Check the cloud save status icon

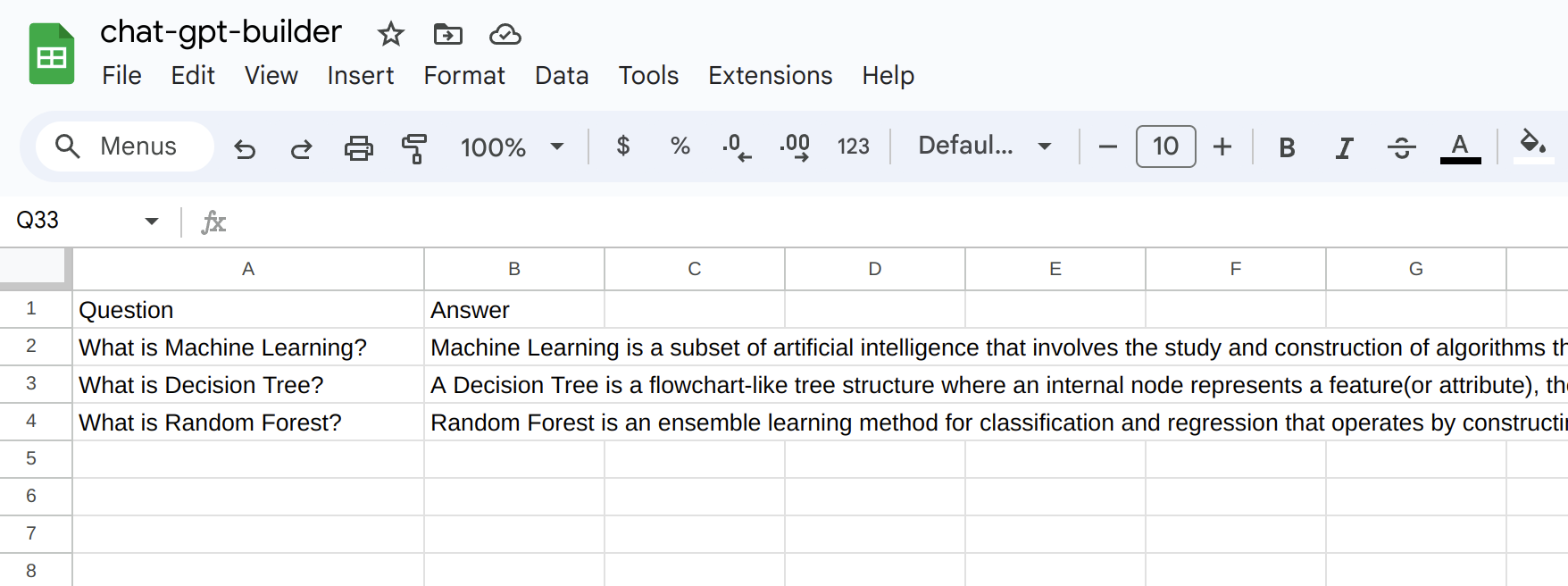point(505,35)
